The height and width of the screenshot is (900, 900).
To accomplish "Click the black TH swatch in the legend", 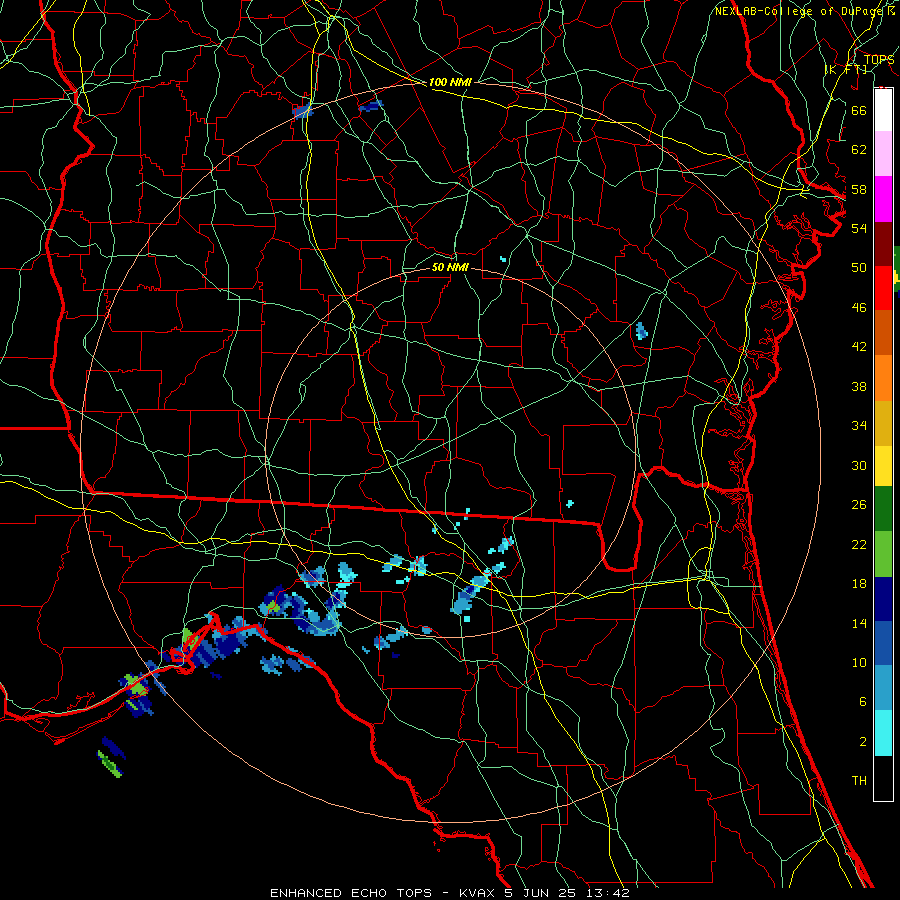I will [x=883, y=778].
